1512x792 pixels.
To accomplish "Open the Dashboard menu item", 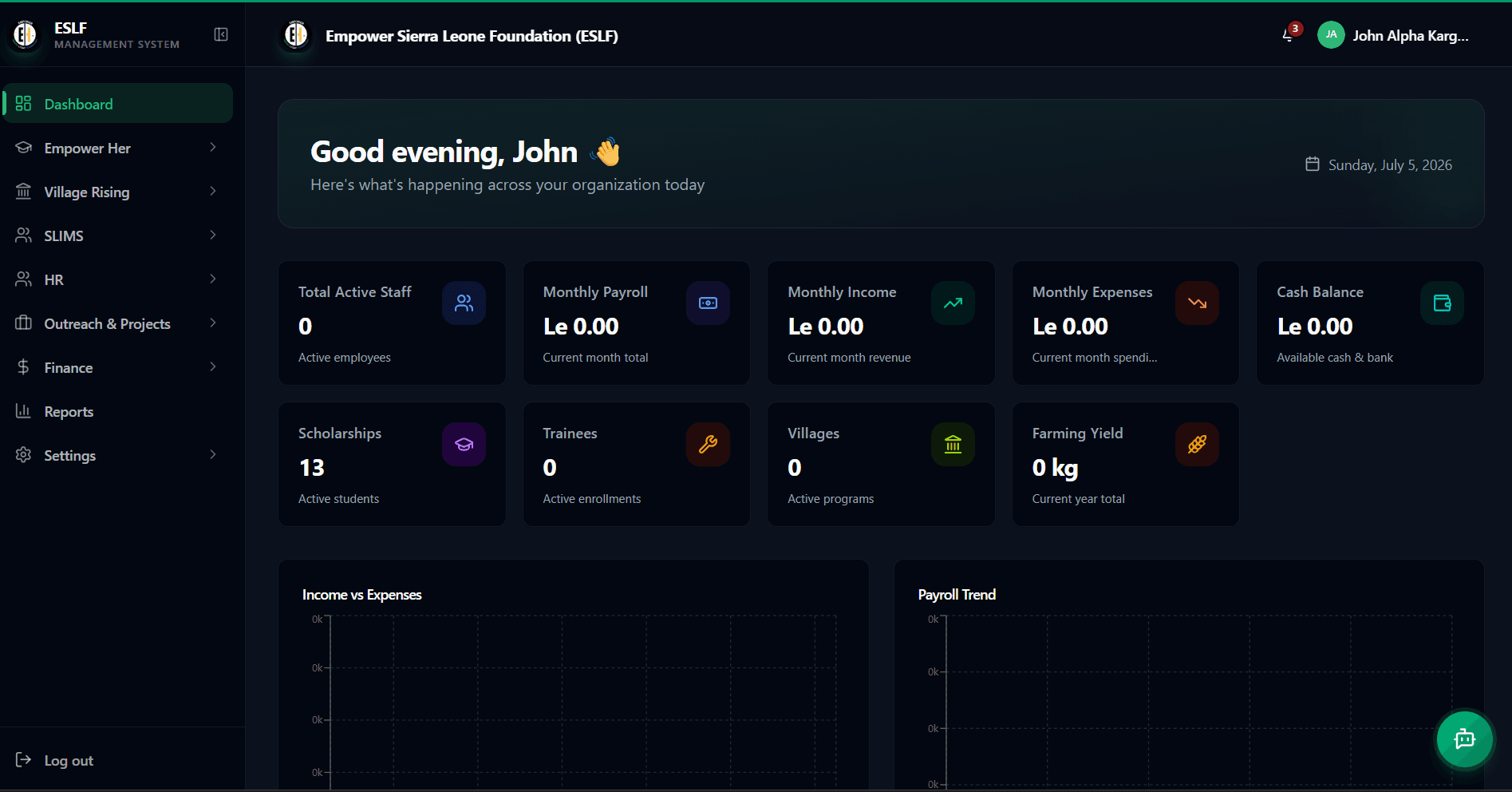I will [117, 103].
